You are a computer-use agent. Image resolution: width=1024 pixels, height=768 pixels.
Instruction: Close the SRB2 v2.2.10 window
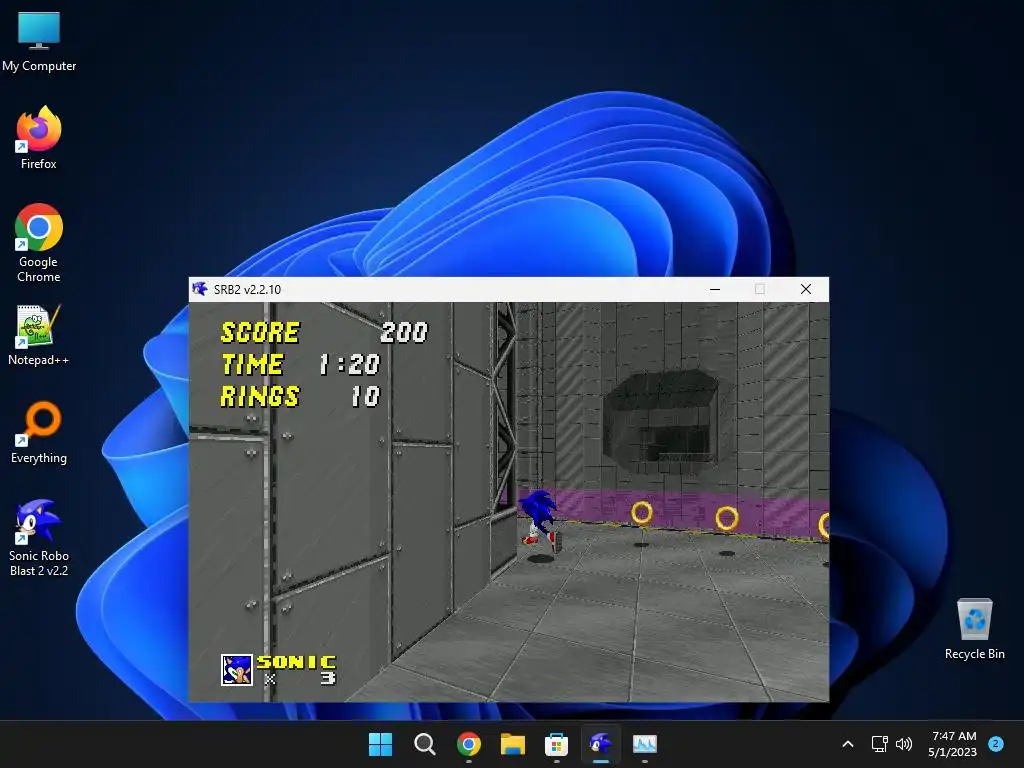tap(806, 289)
